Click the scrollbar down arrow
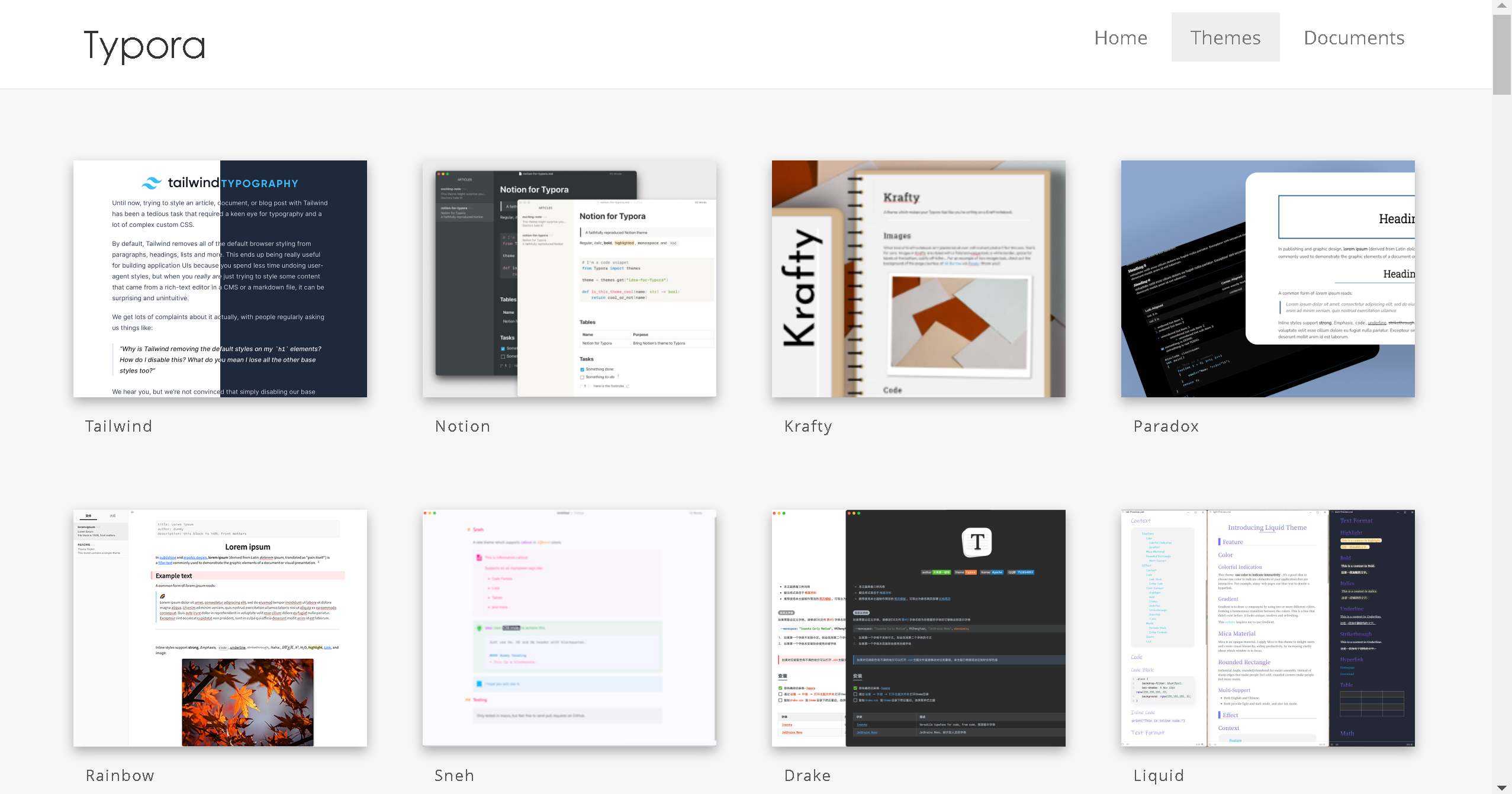Image resolution: width=1512 pixels, height=794 pixels. (x=1502, y=787)
